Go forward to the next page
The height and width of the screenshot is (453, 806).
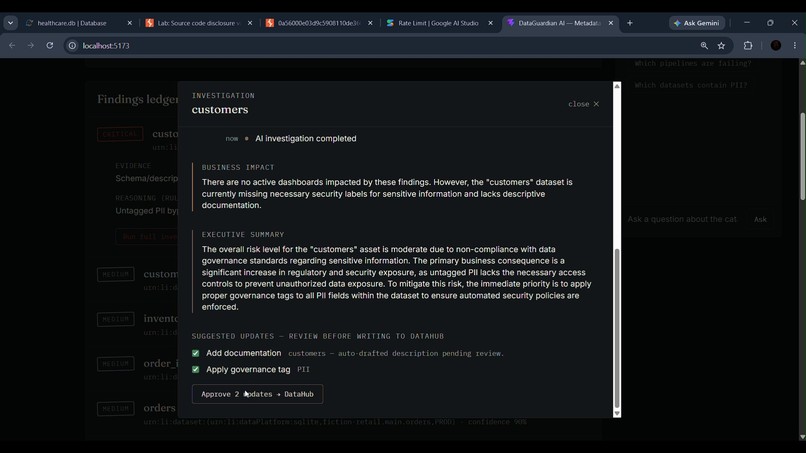(x=31, y=46)
